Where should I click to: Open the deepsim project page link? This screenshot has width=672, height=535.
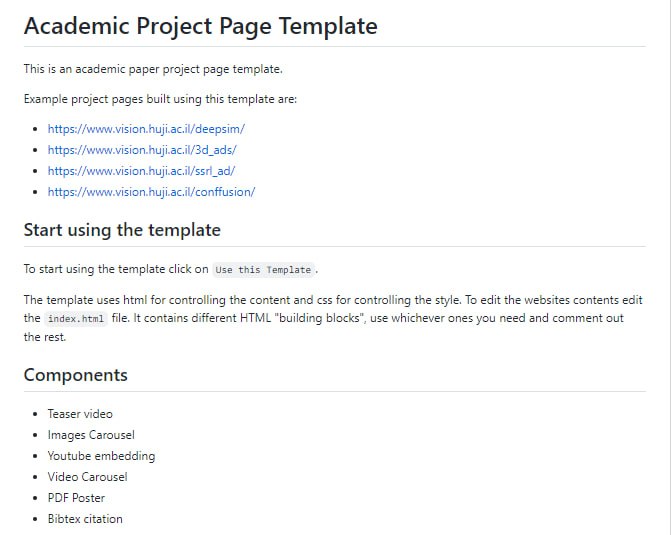click(146, 129)
